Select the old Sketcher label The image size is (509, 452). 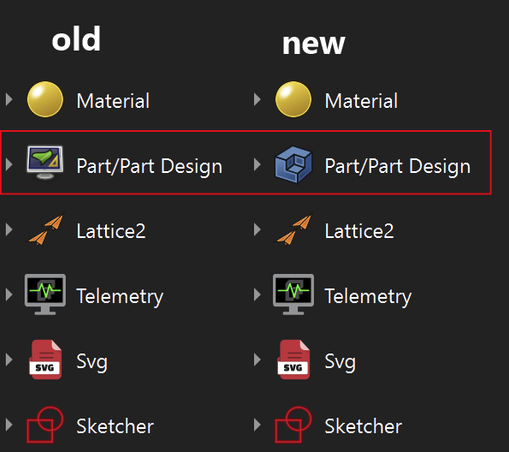[x=115, y=426]
